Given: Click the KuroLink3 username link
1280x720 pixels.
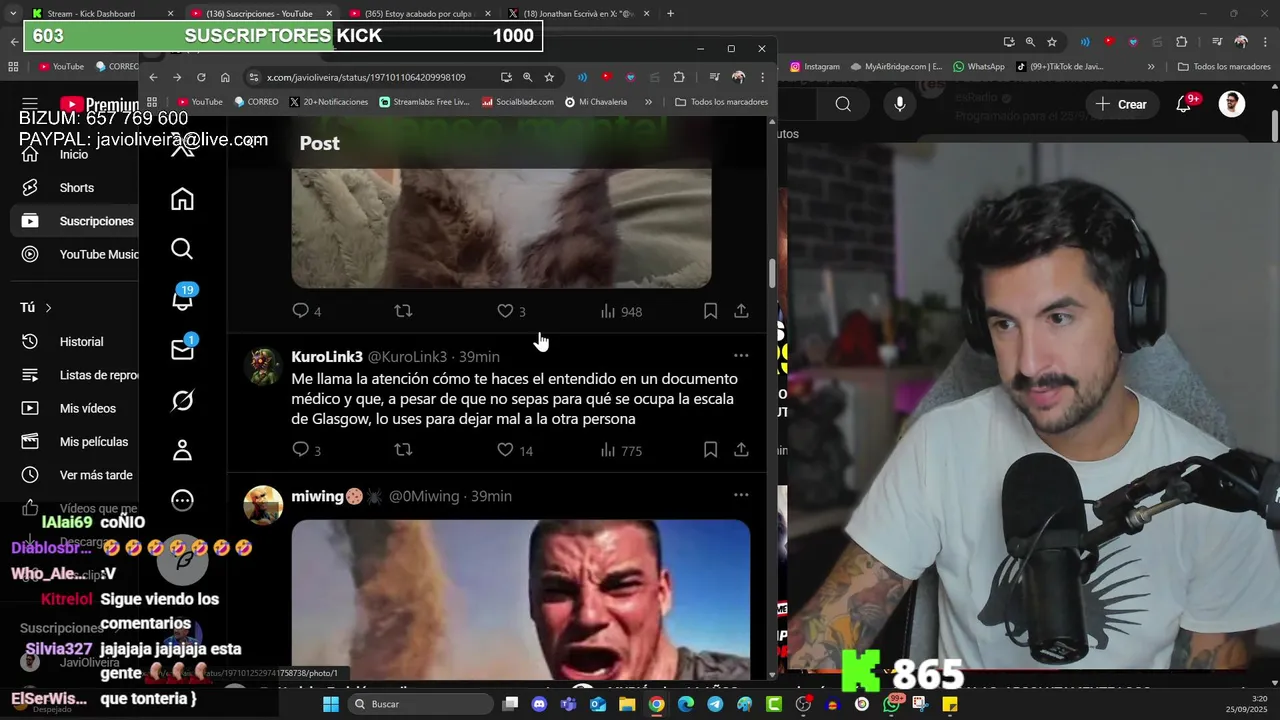Looking at the screenshot, I should [327, 357].
